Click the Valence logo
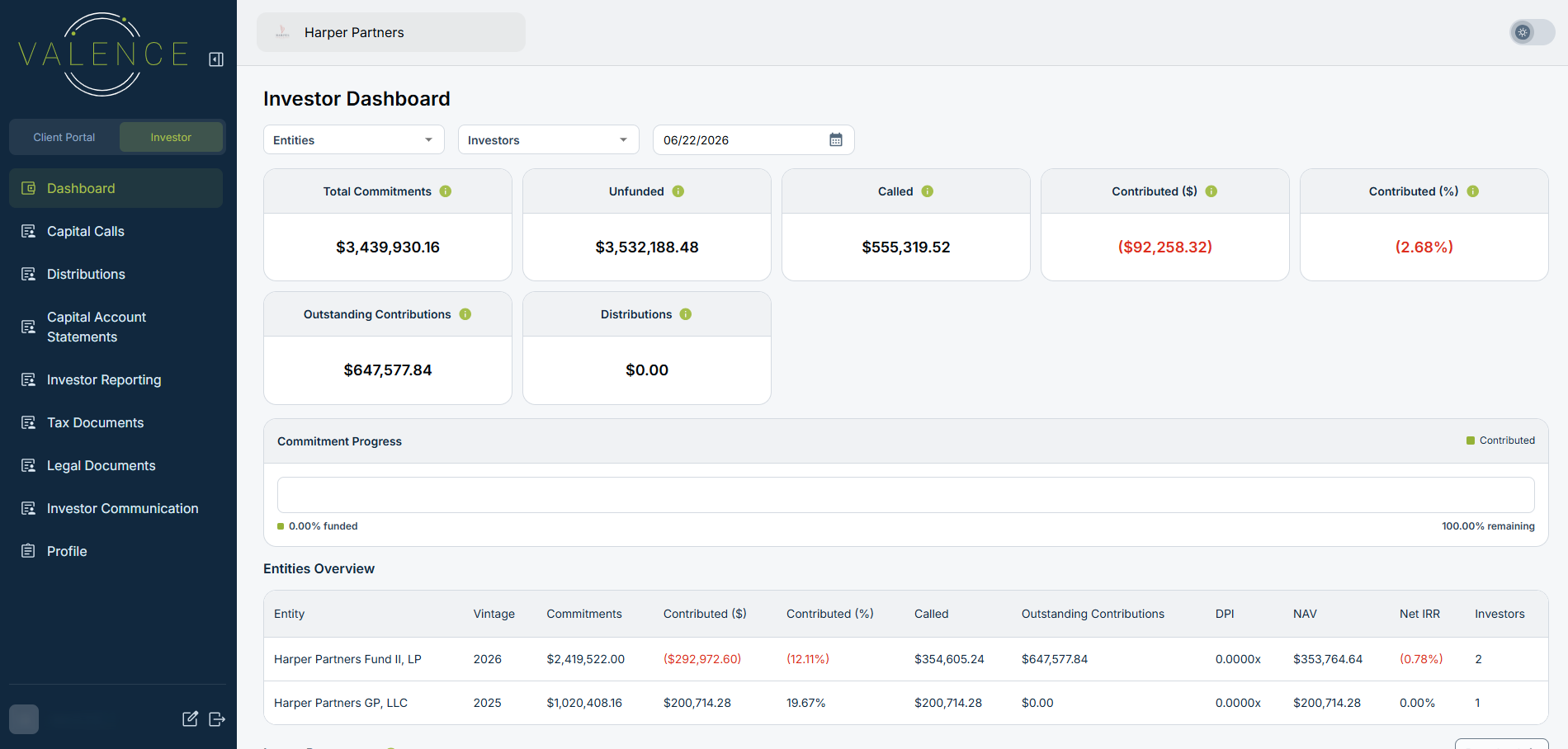This screenshot has height=749, width=1568. coord(103,54)
